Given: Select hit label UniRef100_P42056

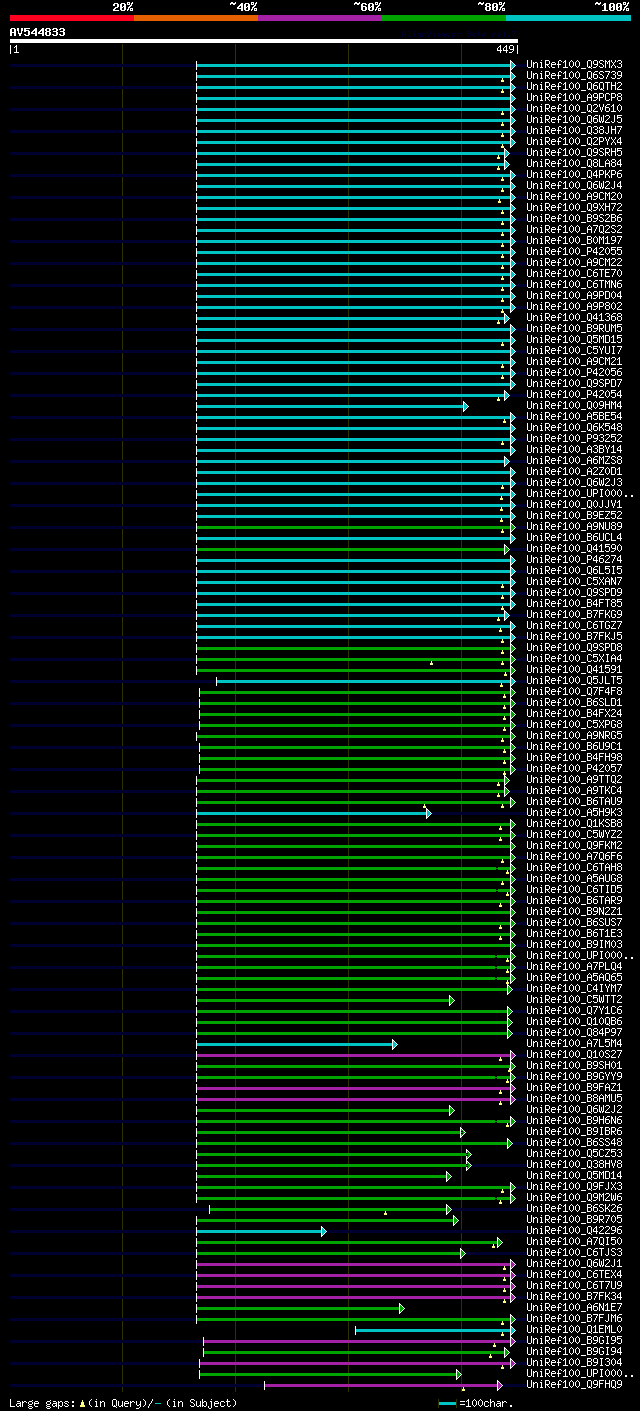Looking at the screenshot, I should pyautogui.click(x=573, y=372).
